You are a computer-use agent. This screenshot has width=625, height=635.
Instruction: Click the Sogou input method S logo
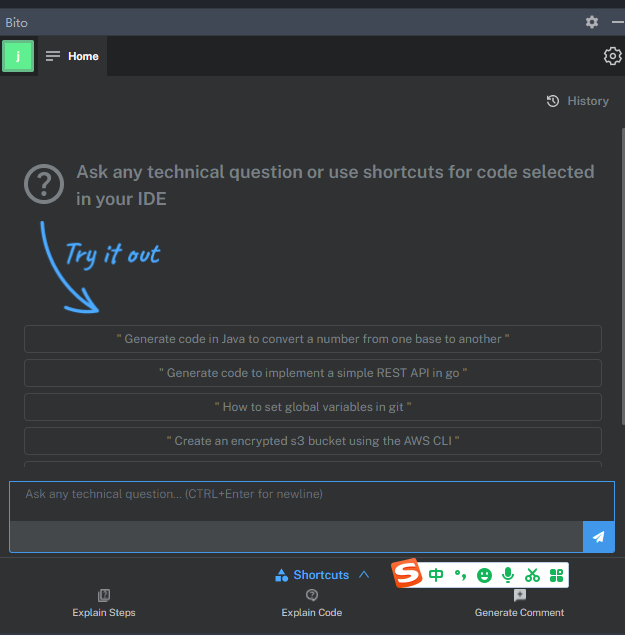click(407, 573)
